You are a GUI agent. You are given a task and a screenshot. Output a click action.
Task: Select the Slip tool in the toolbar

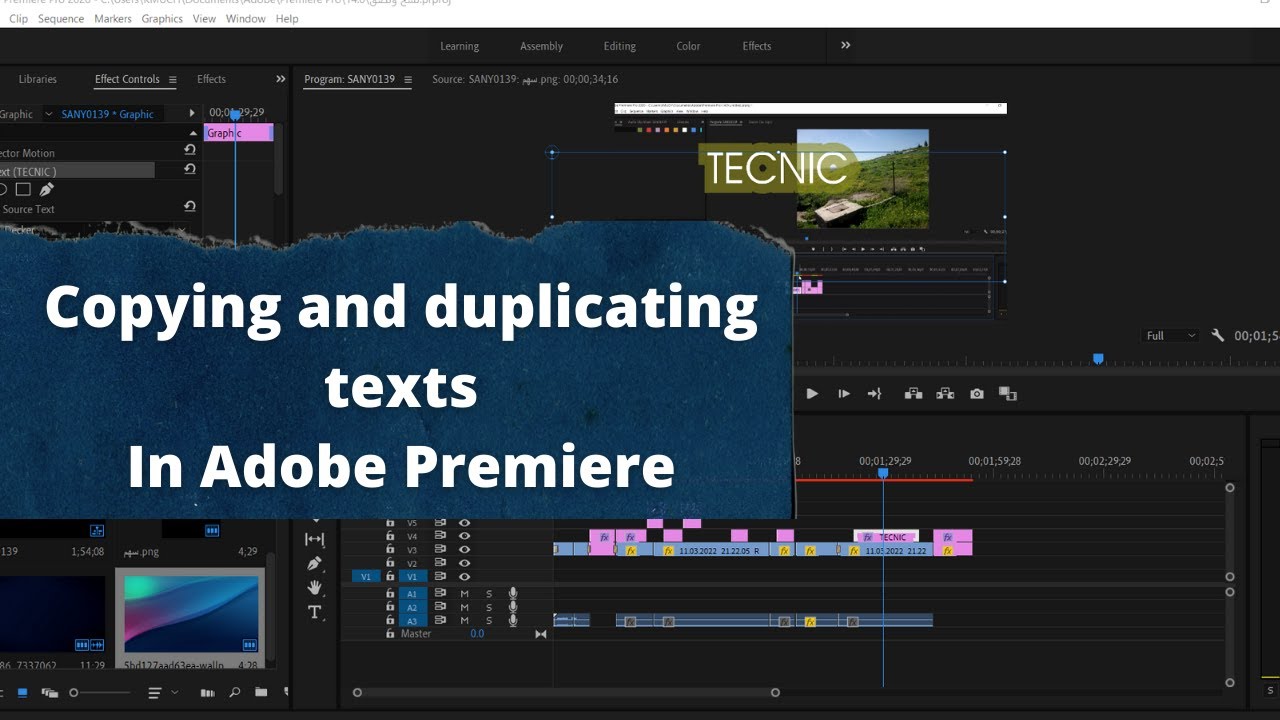[315, 539]
